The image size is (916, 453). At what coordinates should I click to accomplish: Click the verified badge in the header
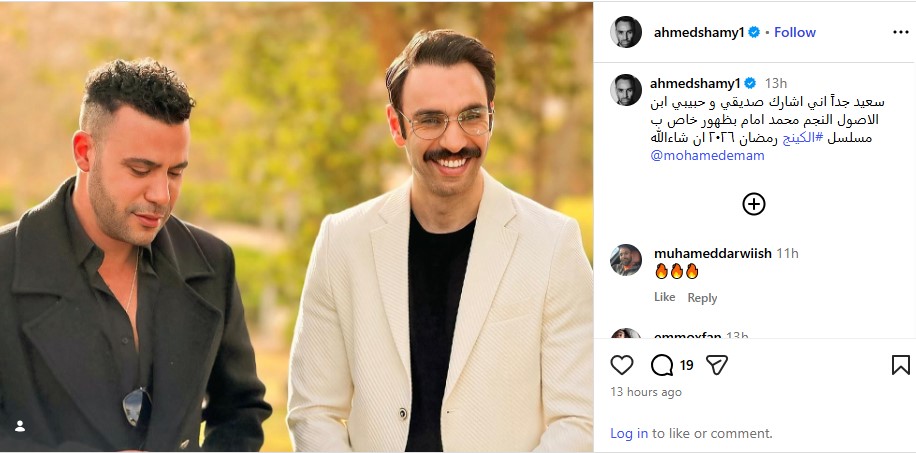coord(753,32)
